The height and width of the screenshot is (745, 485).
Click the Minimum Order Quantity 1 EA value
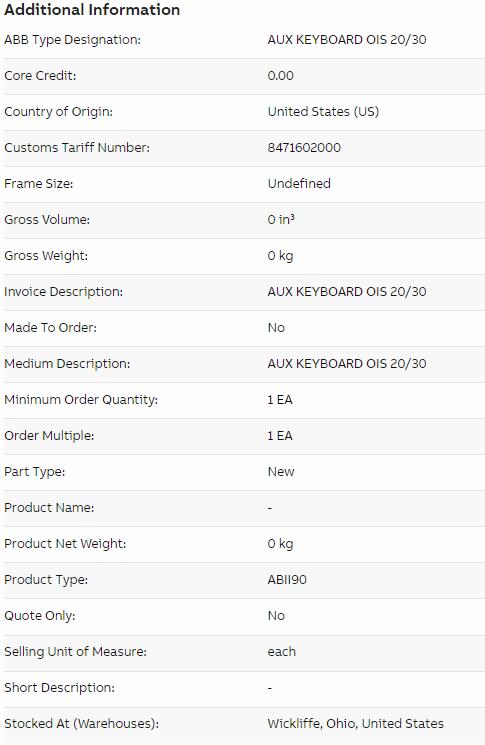tap(280, 400)
